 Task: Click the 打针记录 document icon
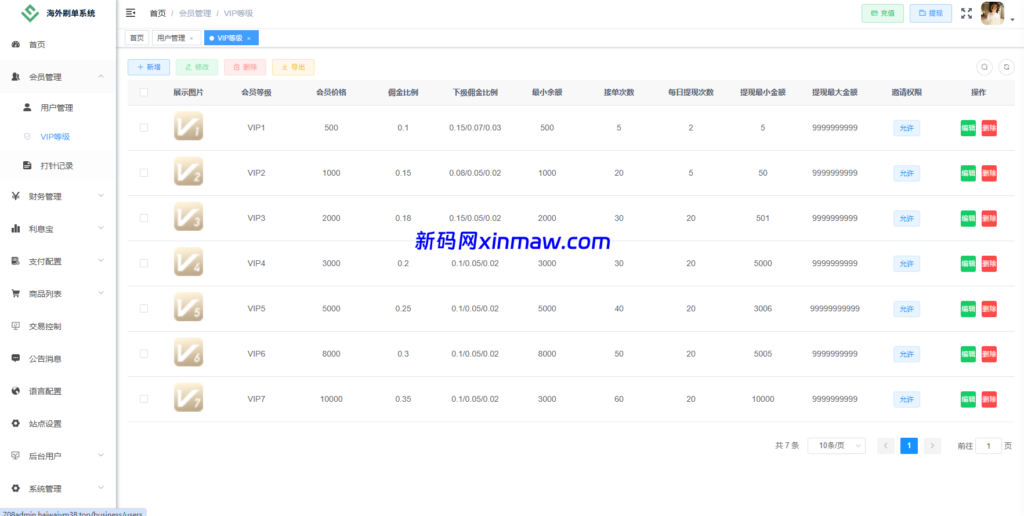click(x=27, y=165)
